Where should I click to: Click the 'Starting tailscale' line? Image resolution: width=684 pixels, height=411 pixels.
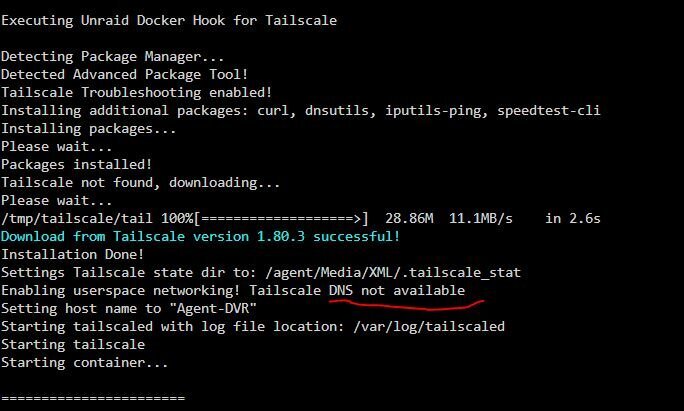[x=73, y=344]
